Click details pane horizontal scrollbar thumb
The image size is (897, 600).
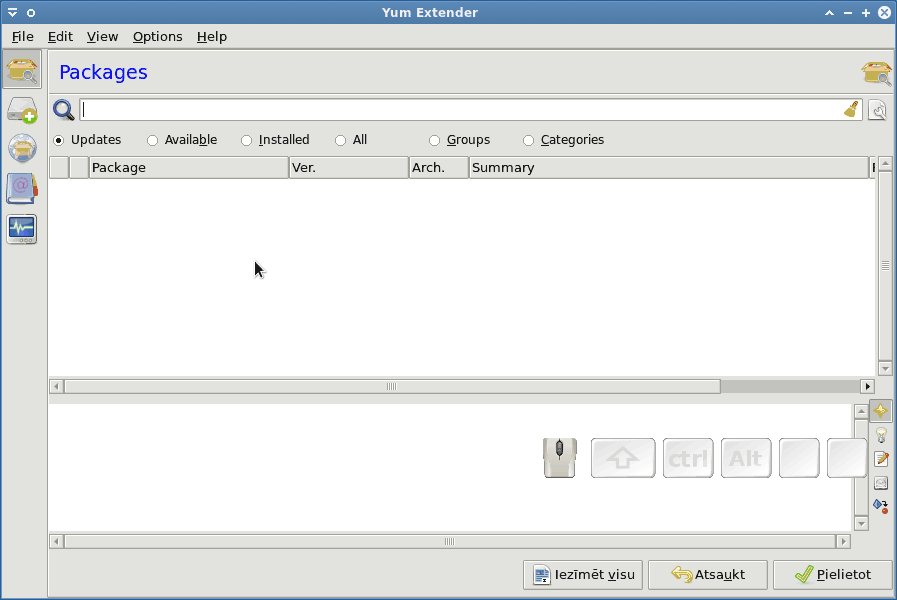pos(450,541)
